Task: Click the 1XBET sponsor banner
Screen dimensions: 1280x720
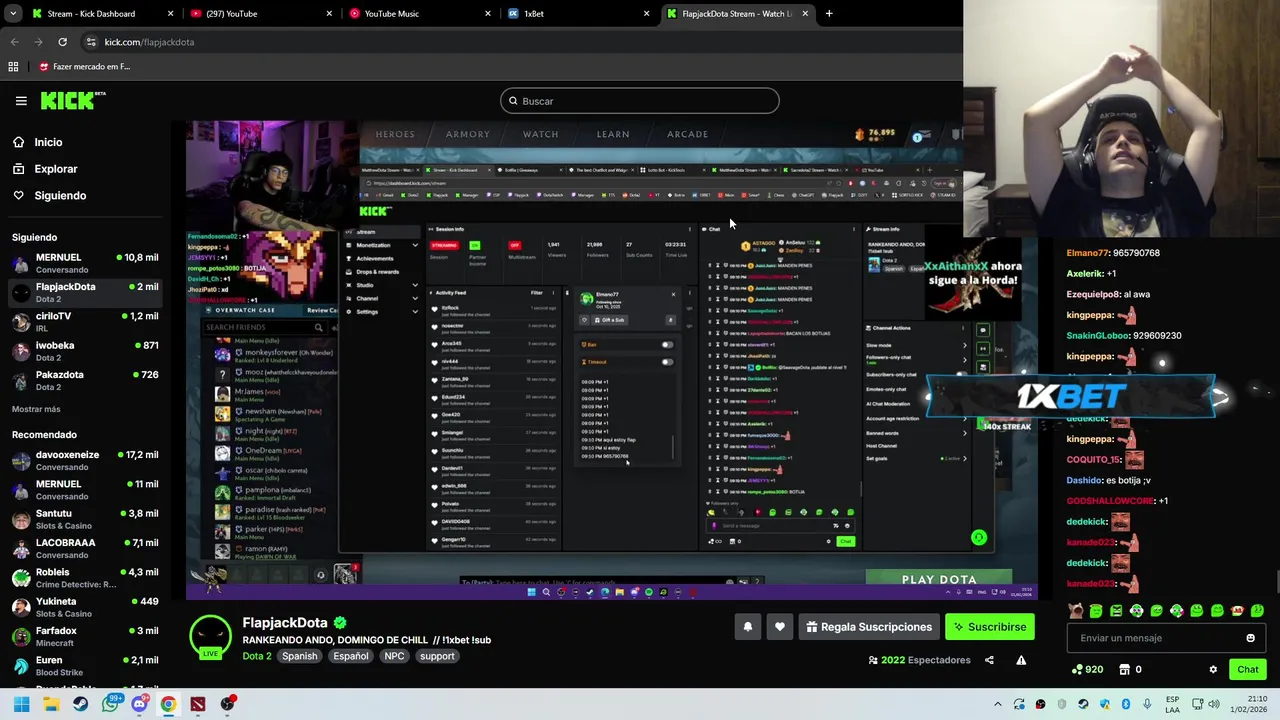Action: click(x=1071, y=397)
